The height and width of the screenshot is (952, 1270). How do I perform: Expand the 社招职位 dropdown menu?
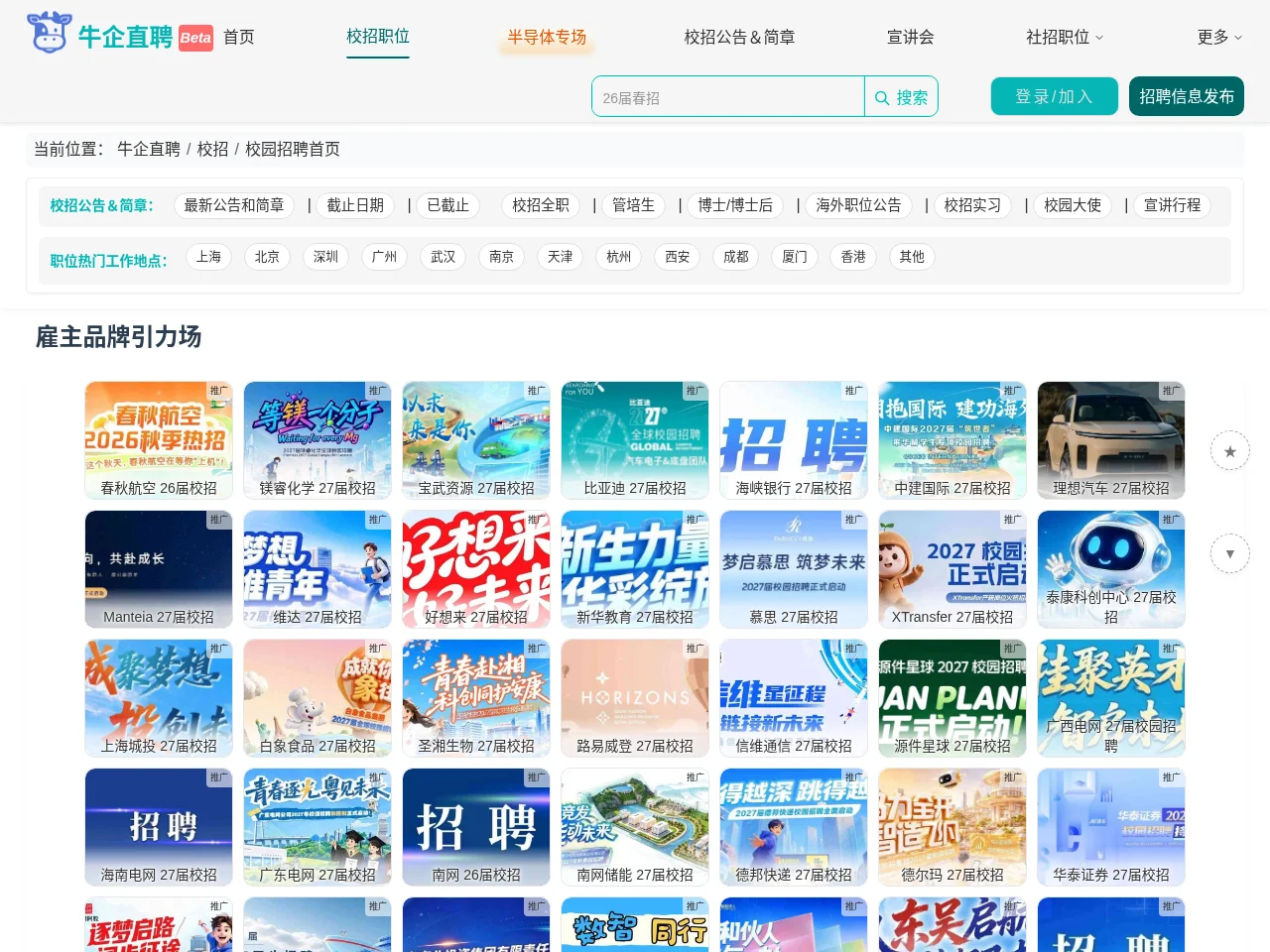(1065, 37)
